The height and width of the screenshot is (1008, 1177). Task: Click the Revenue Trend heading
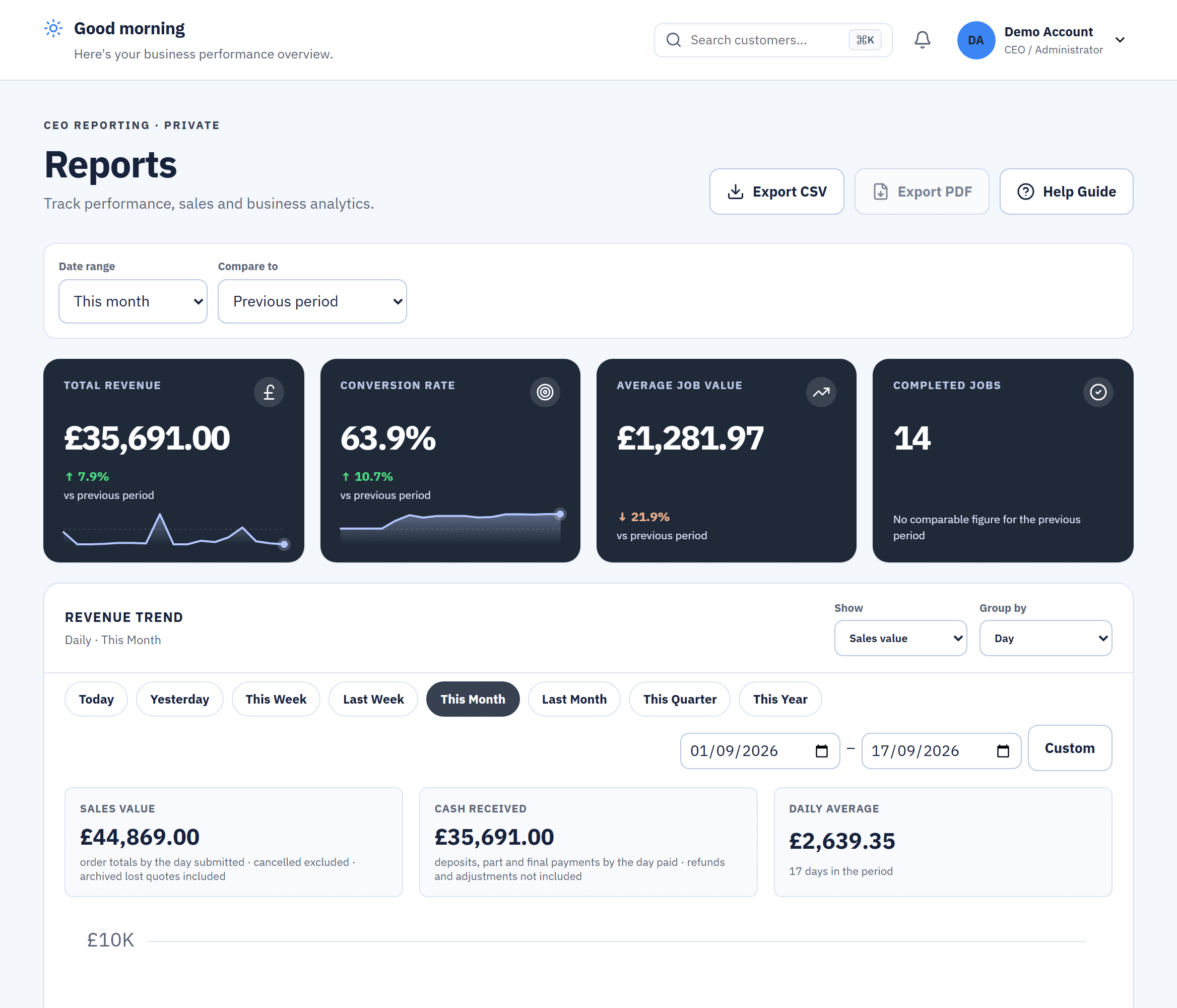(x=124, y=617)
